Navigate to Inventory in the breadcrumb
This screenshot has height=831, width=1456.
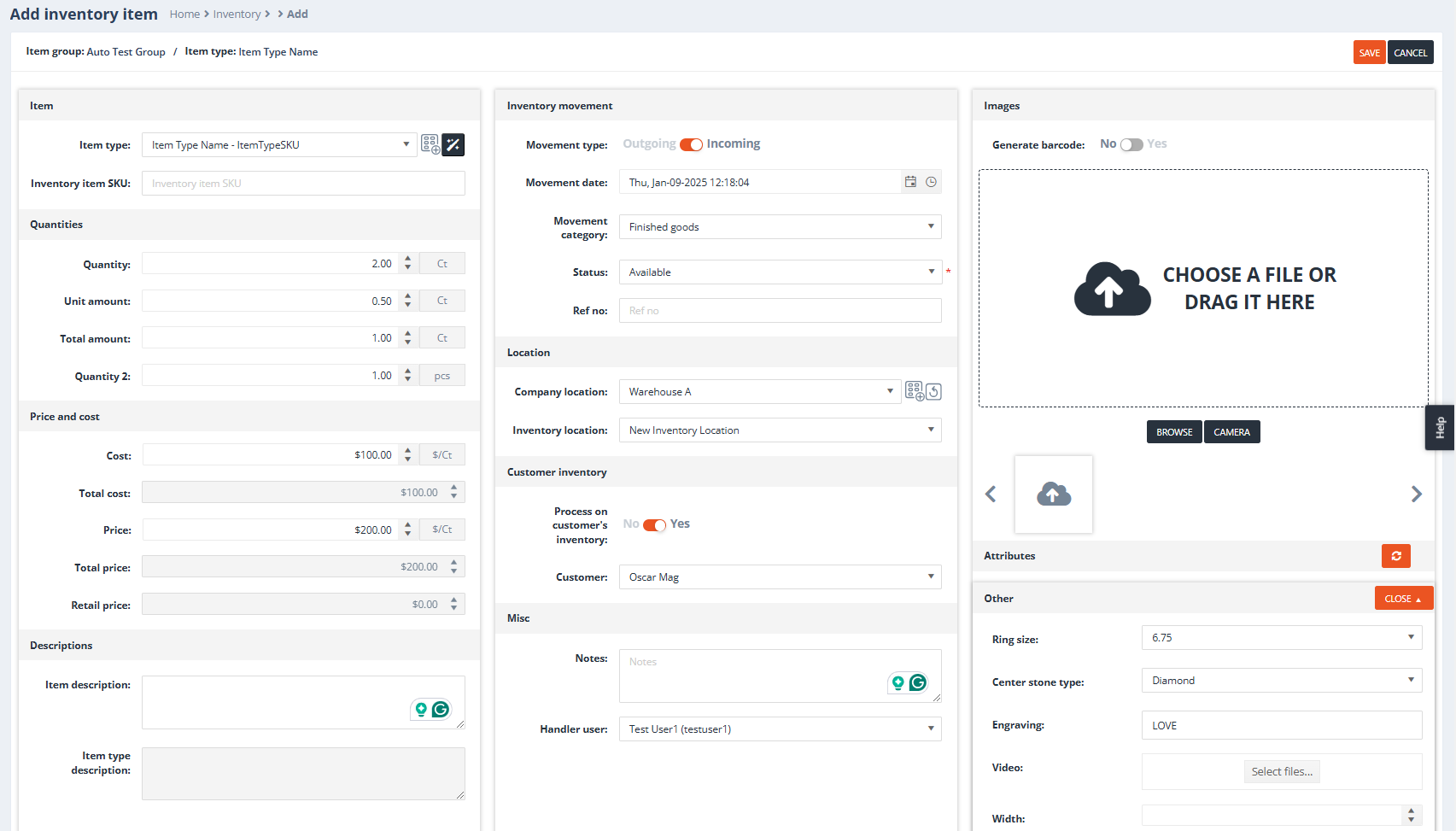(237, 15)
